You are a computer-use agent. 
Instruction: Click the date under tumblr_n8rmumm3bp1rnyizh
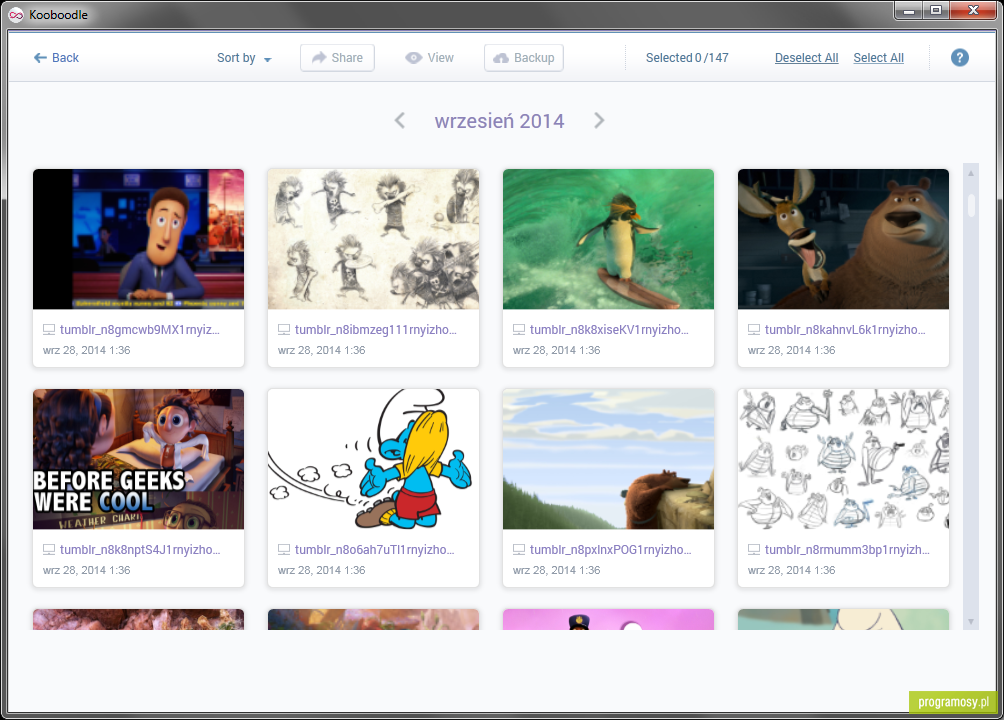click(x=791, y=570)
